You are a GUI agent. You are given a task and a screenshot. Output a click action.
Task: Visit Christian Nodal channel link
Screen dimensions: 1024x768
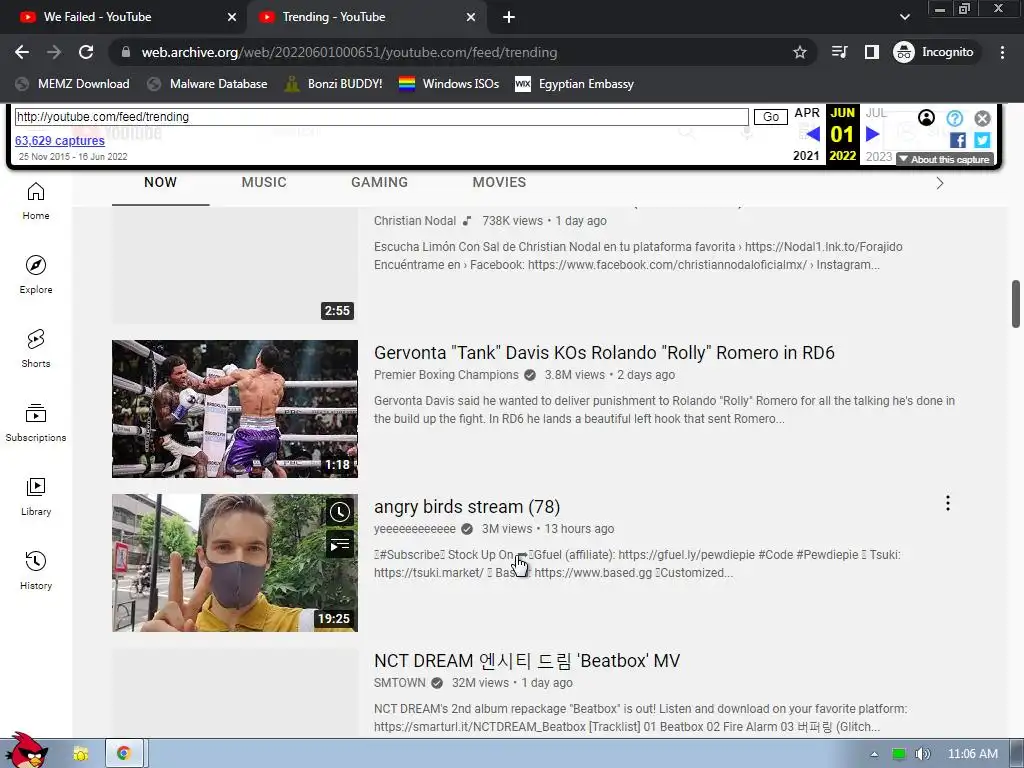pyautogui.click(x=415, y=221)
